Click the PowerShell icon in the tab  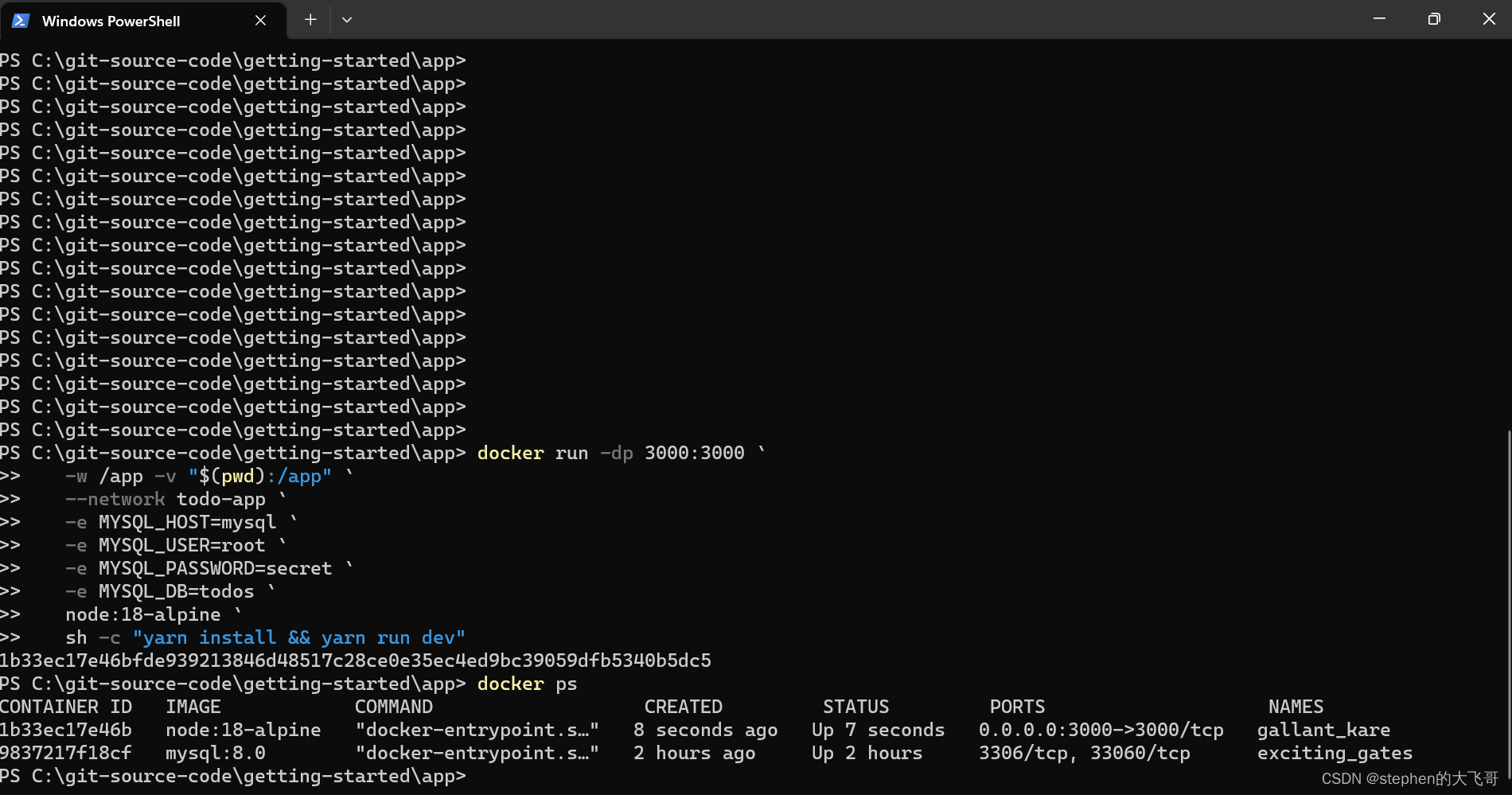21,21
